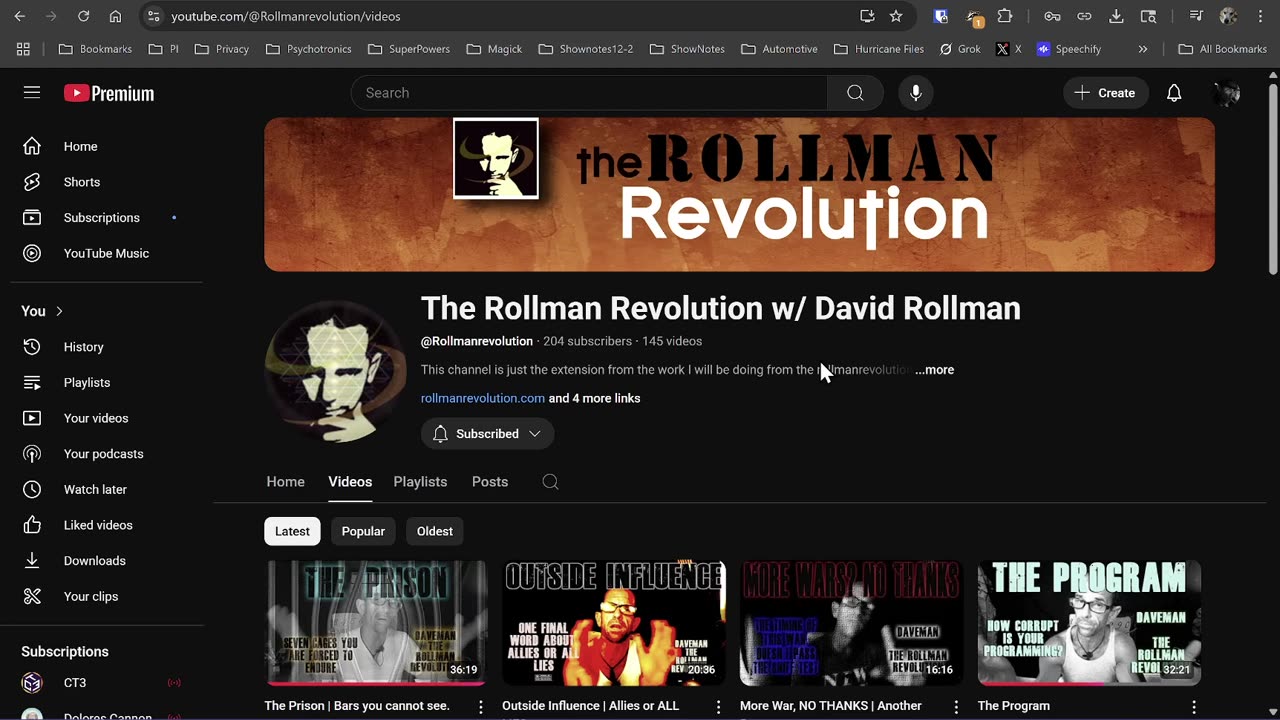
Task: Open the Subscribed notification dropdown
Action: click(487, 434)
